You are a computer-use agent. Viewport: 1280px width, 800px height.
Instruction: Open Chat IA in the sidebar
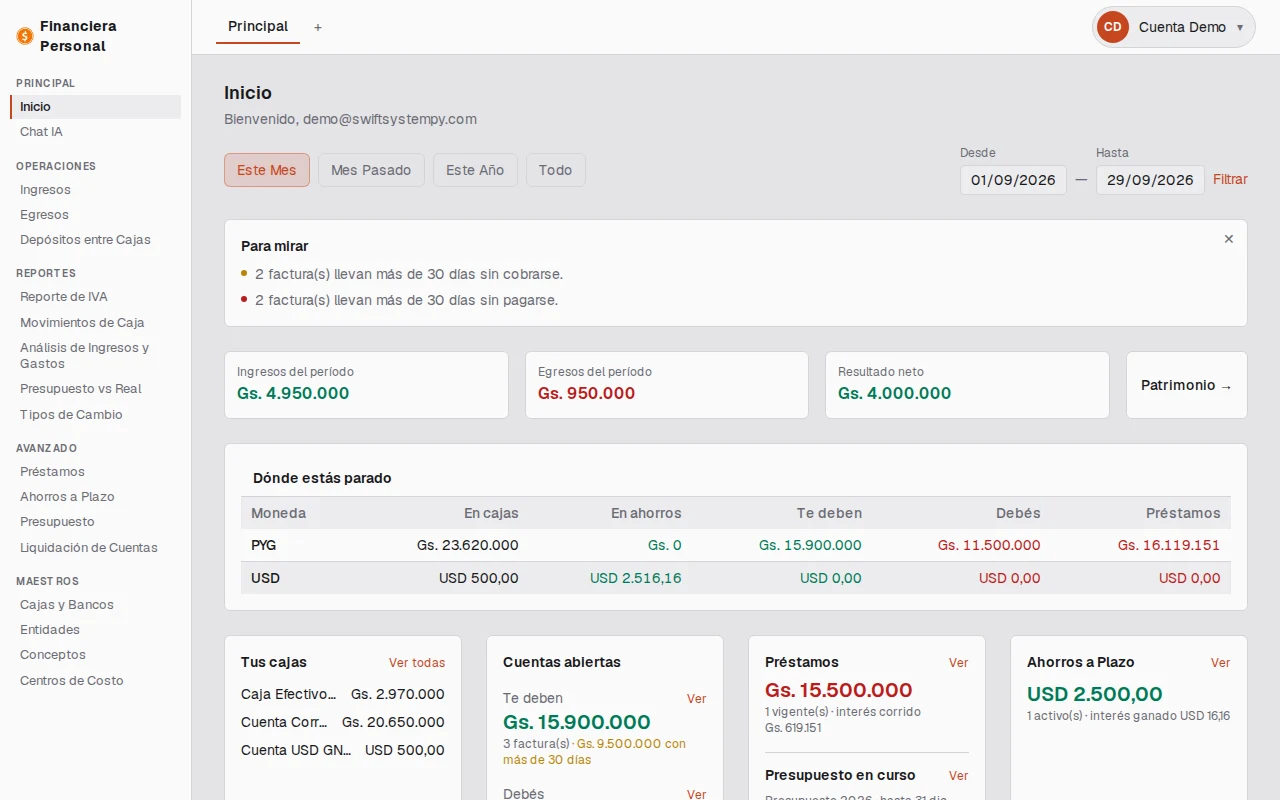pos(96,132)
